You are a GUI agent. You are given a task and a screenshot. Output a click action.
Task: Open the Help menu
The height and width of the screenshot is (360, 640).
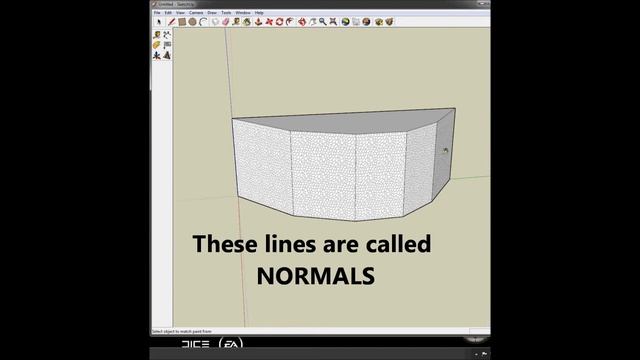pos(259,13)
